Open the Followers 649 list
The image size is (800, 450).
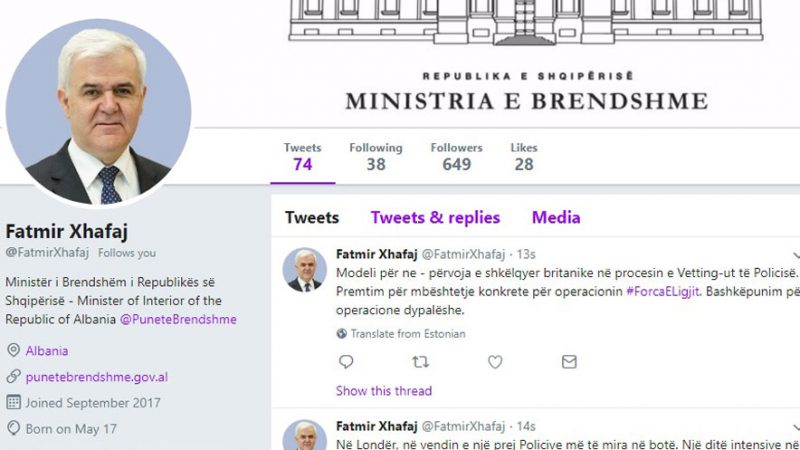(x=456, y=157)
